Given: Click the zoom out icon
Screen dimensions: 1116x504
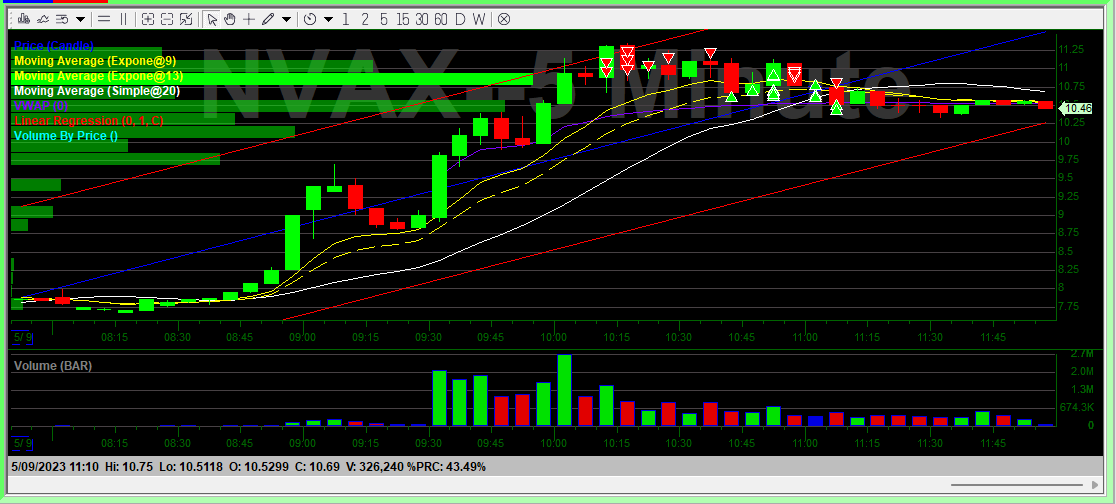Looking at the screenshot, I should click(167, 19).
